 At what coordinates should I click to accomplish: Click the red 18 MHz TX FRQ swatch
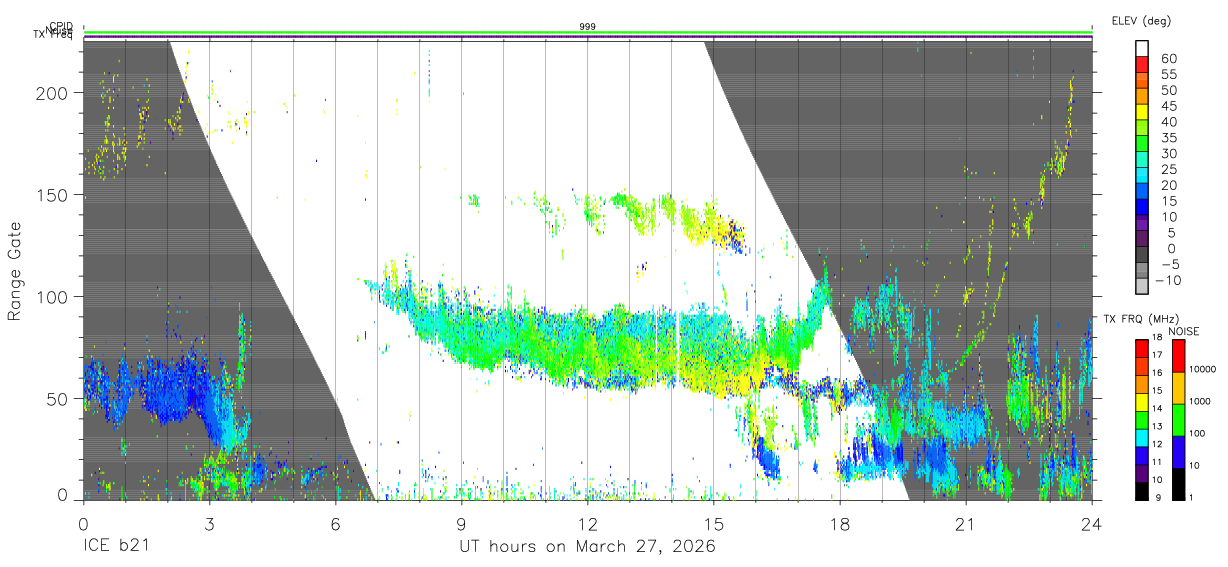(1142, 349)
